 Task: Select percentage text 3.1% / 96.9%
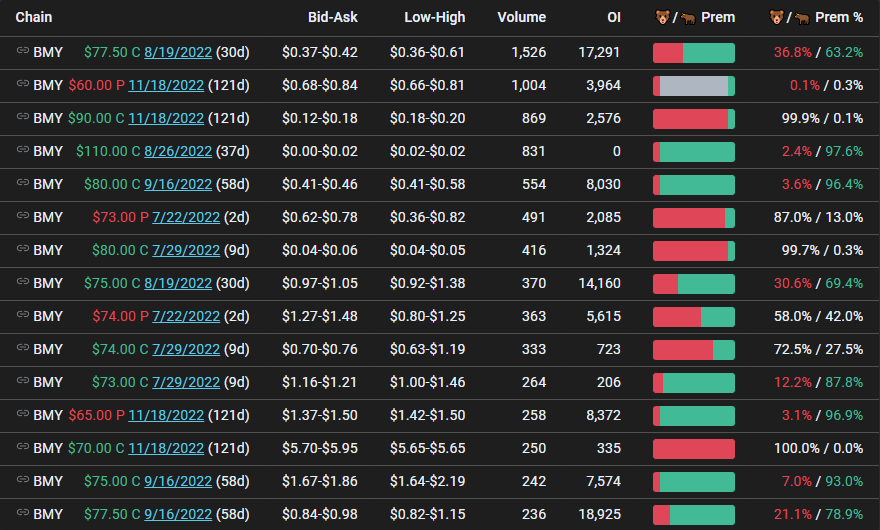[x=822, y=415]
